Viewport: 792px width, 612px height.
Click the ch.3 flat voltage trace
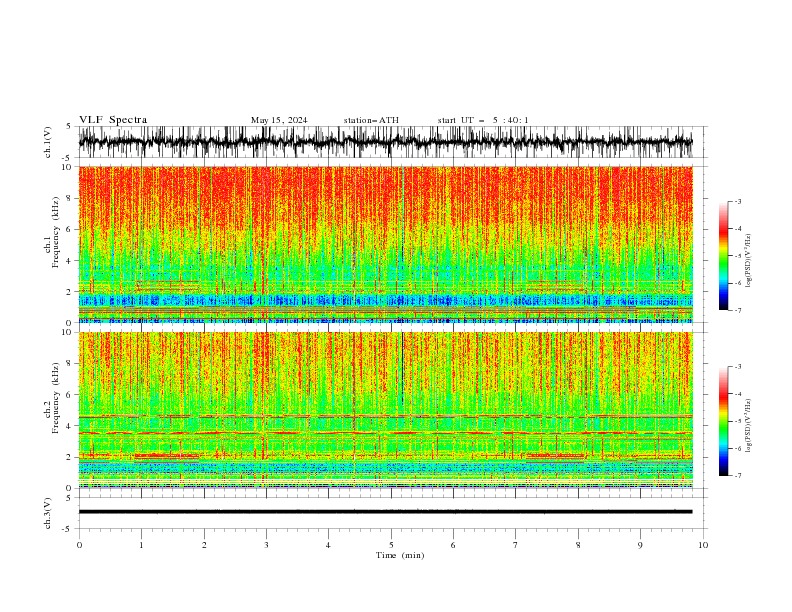pos(385,512)
